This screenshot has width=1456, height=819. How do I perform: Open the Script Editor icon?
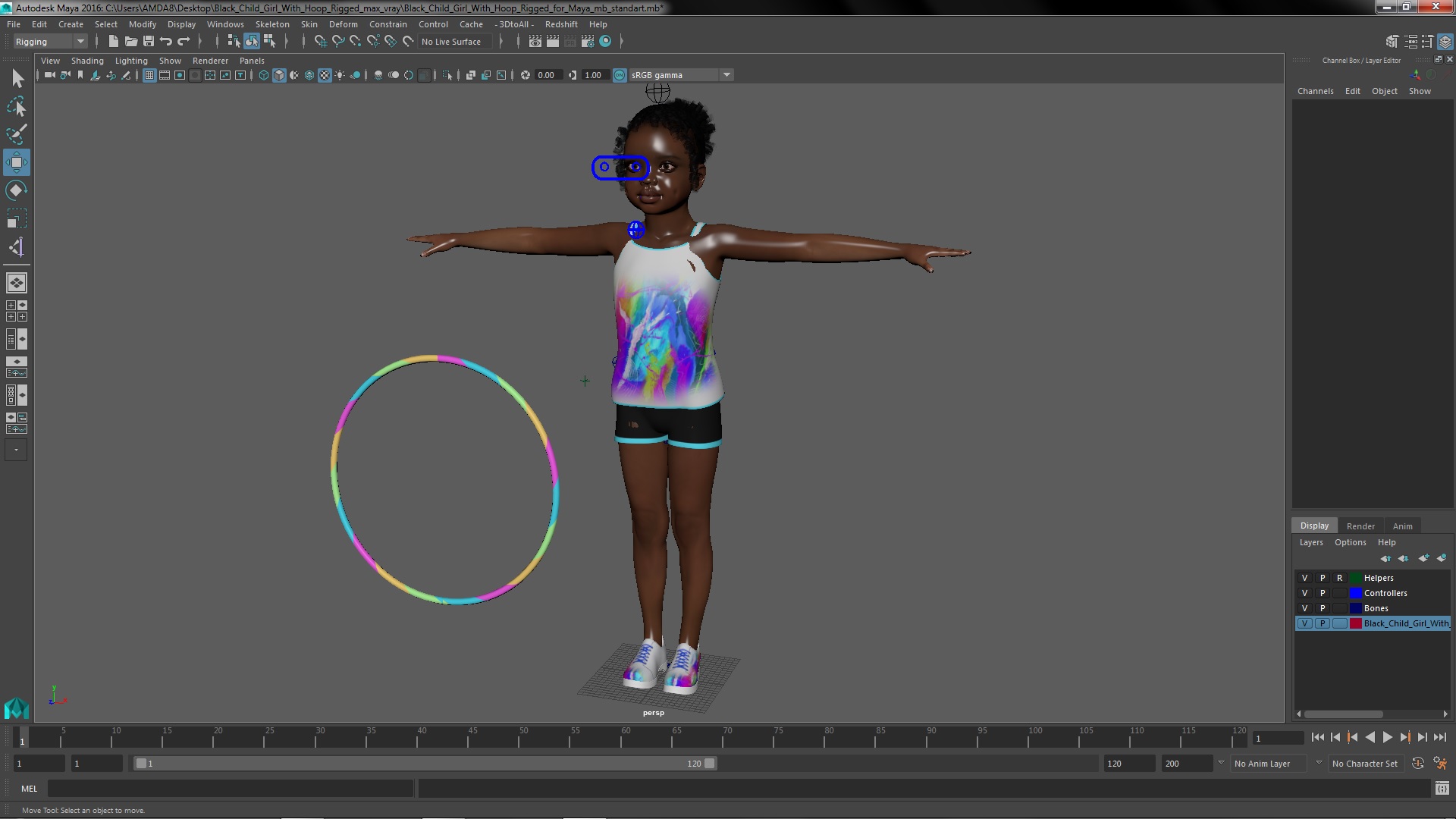[1442, 789]
